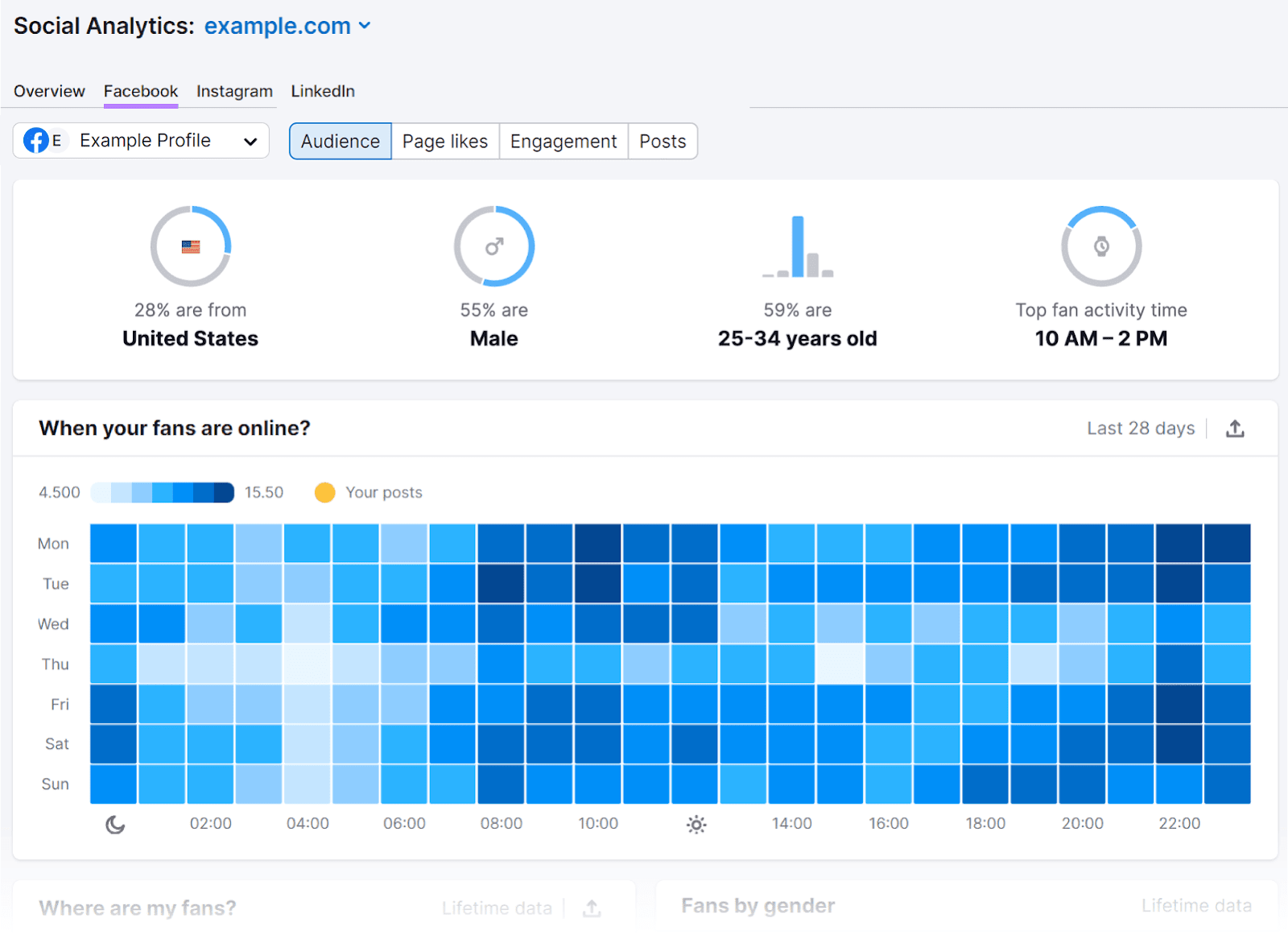Image resolution: width=1288 pixels, height=935 pixels.
Task: Click the moon icon on the heatmap axis
Action: (114, 824)
